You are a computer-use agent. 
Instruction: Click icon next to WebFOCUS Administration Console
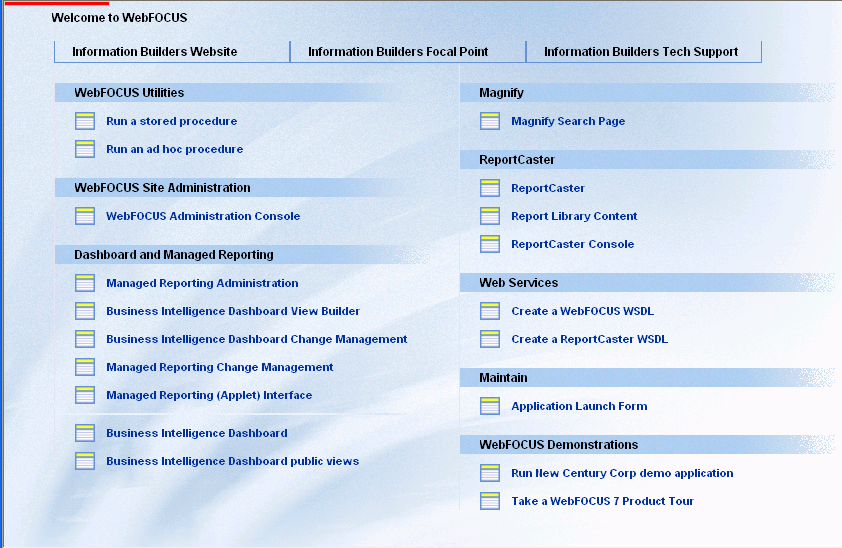pyautogui.click(x=85, y=216)
